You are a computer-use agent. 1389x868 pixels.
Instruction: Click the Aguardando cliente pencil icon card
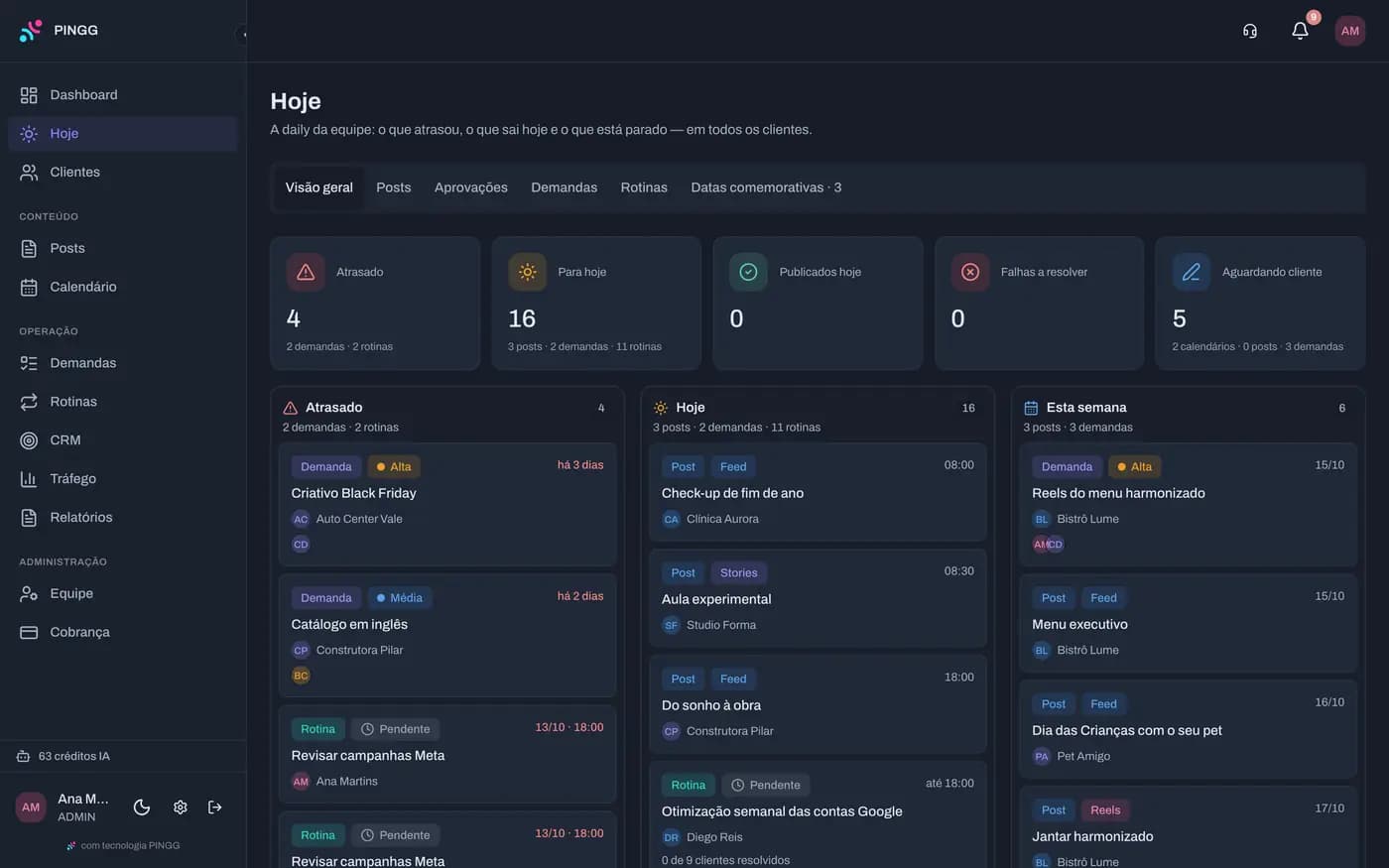coord(1192,272)
